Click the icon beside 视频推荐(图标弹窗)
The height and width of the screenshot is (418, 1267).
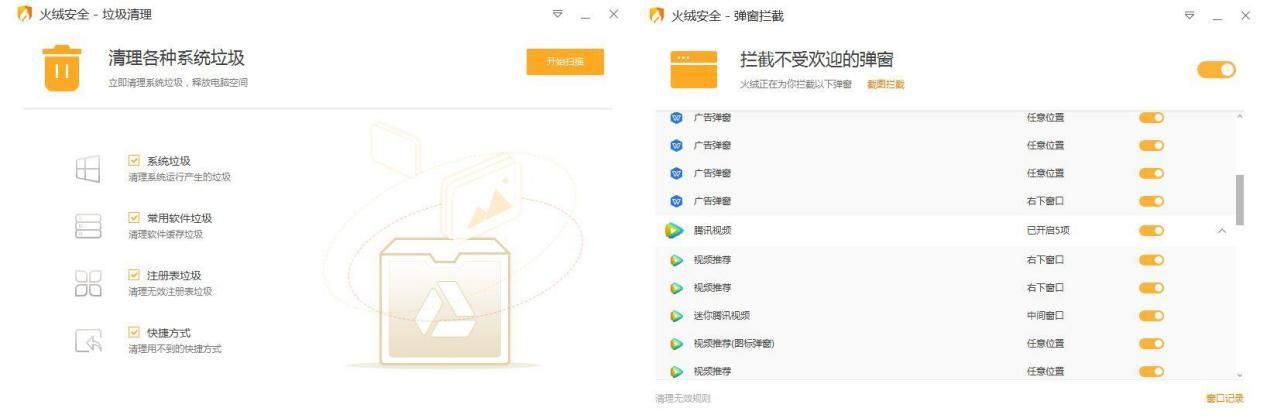[x=676, y=344]
